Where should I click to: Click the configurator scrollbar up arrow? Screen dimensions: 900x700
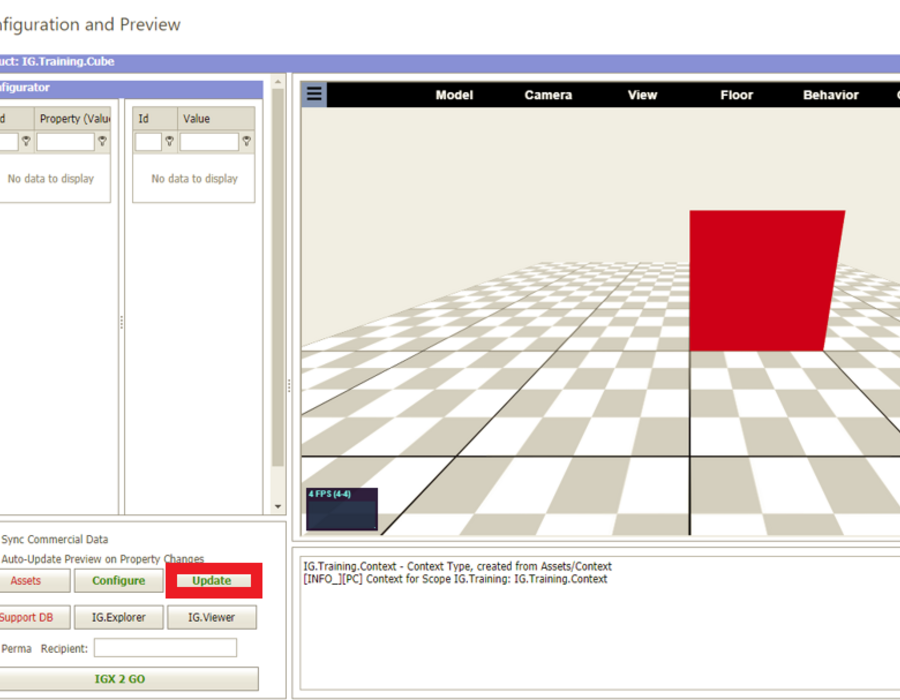click(278, 82)
